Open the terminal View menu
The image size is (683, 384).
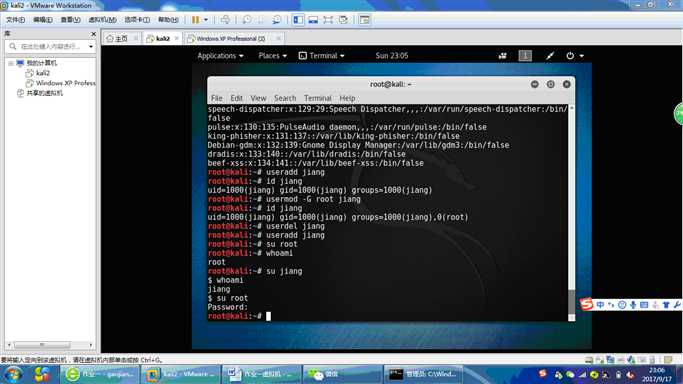pyautogui.click(x=258, y=98)
